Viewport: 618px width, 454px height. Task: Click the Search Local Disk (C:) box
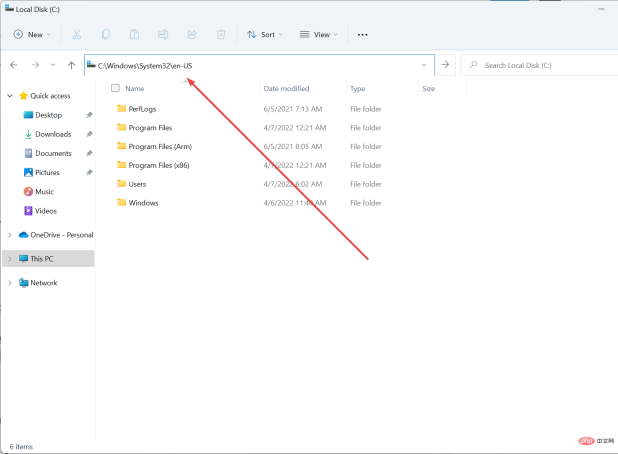point(539,65)
